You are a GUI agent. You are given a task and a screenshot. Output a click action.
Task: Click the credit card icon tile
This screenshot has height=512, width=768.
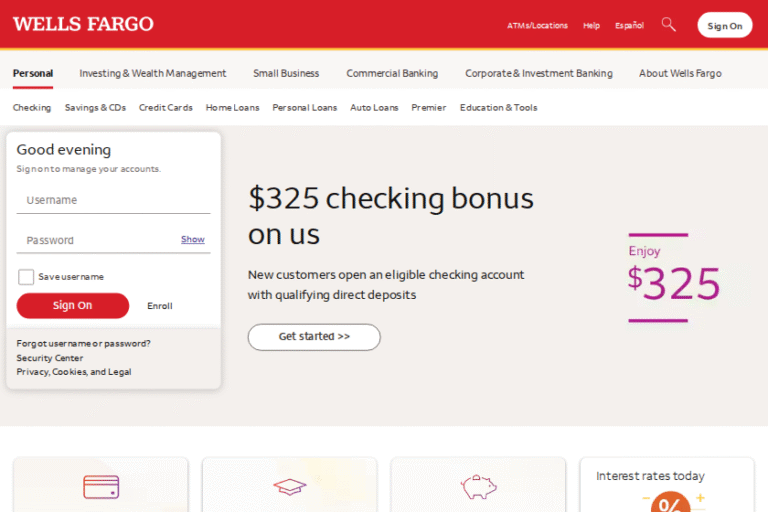tap(101, 487)
